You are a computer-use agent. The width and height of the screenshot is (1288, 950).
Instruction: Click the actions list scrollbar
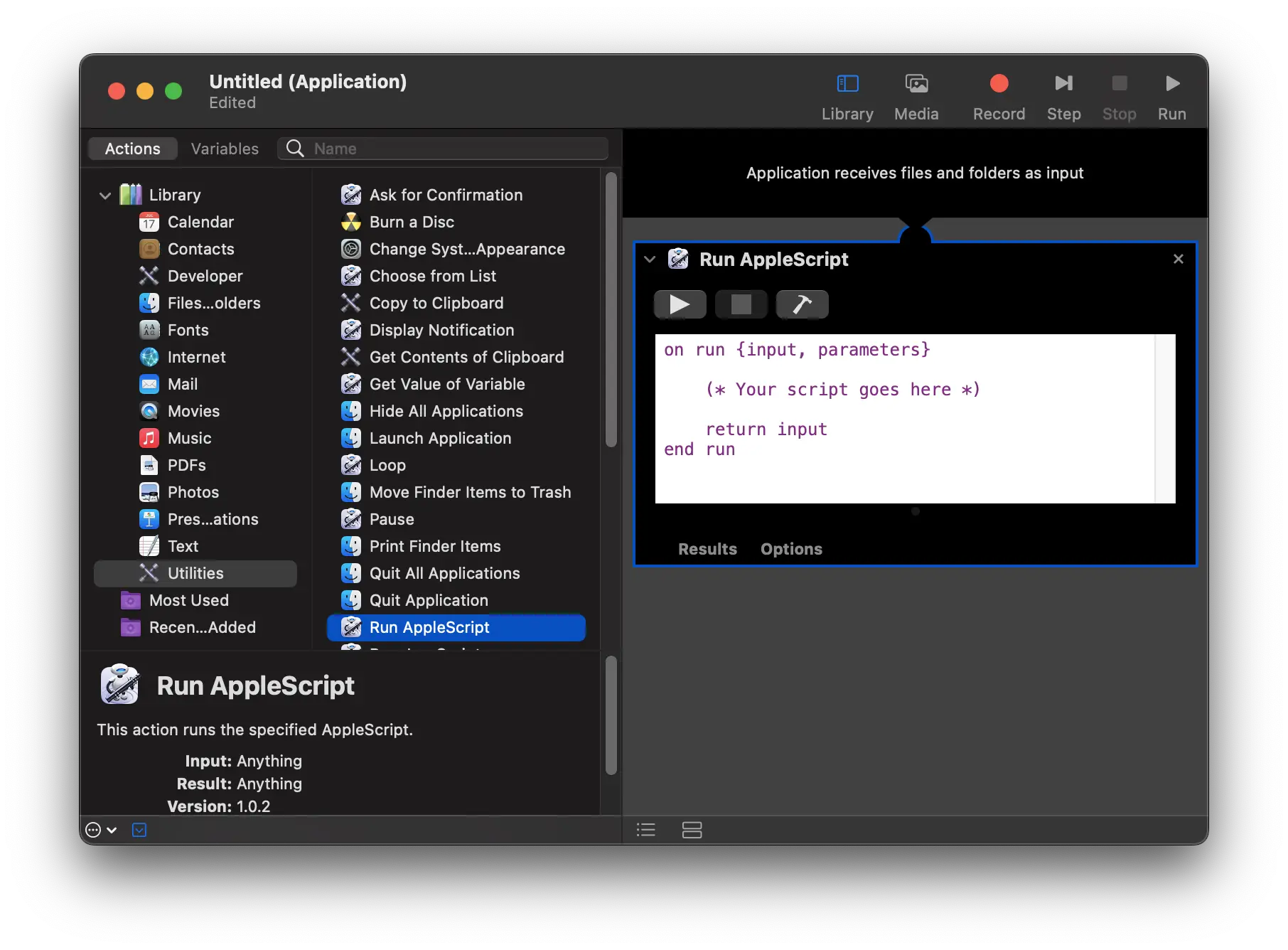coord(611,311)
